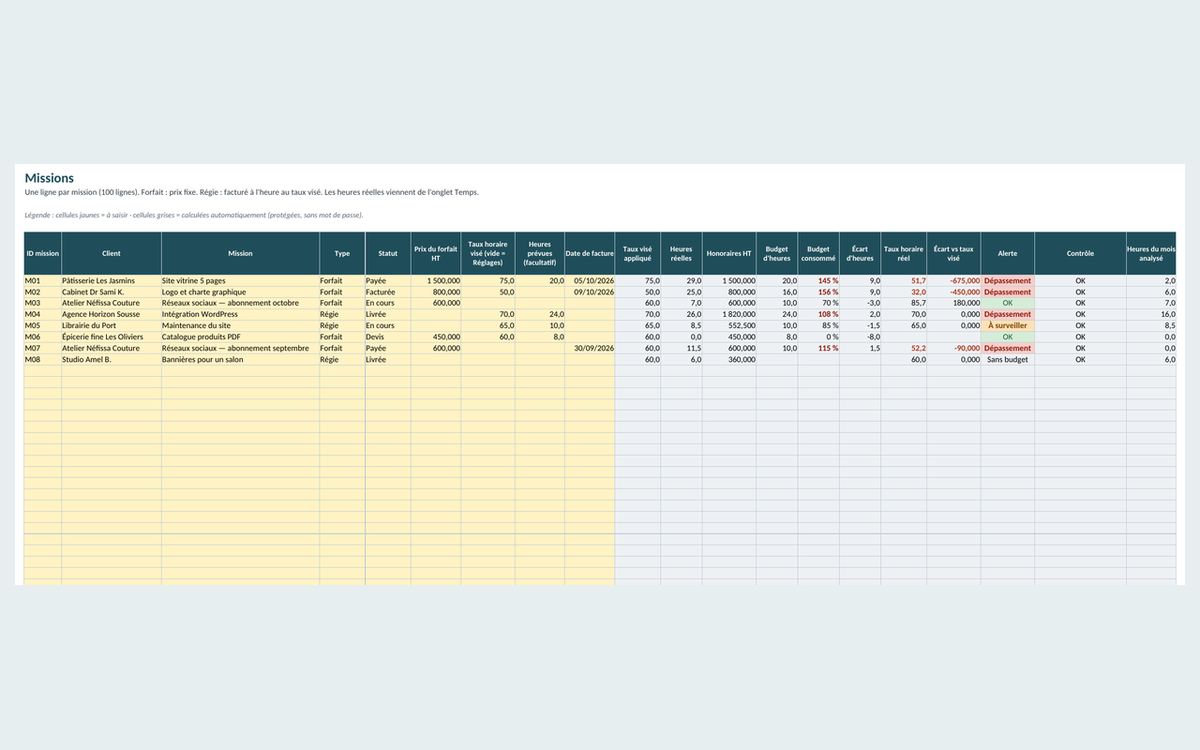Image resolution: width=1200 pixels, height=750 pixels.
Task: Click 'Réseaux sociaux — abonnement septembre' cell
Action: (x=240, y=348)
